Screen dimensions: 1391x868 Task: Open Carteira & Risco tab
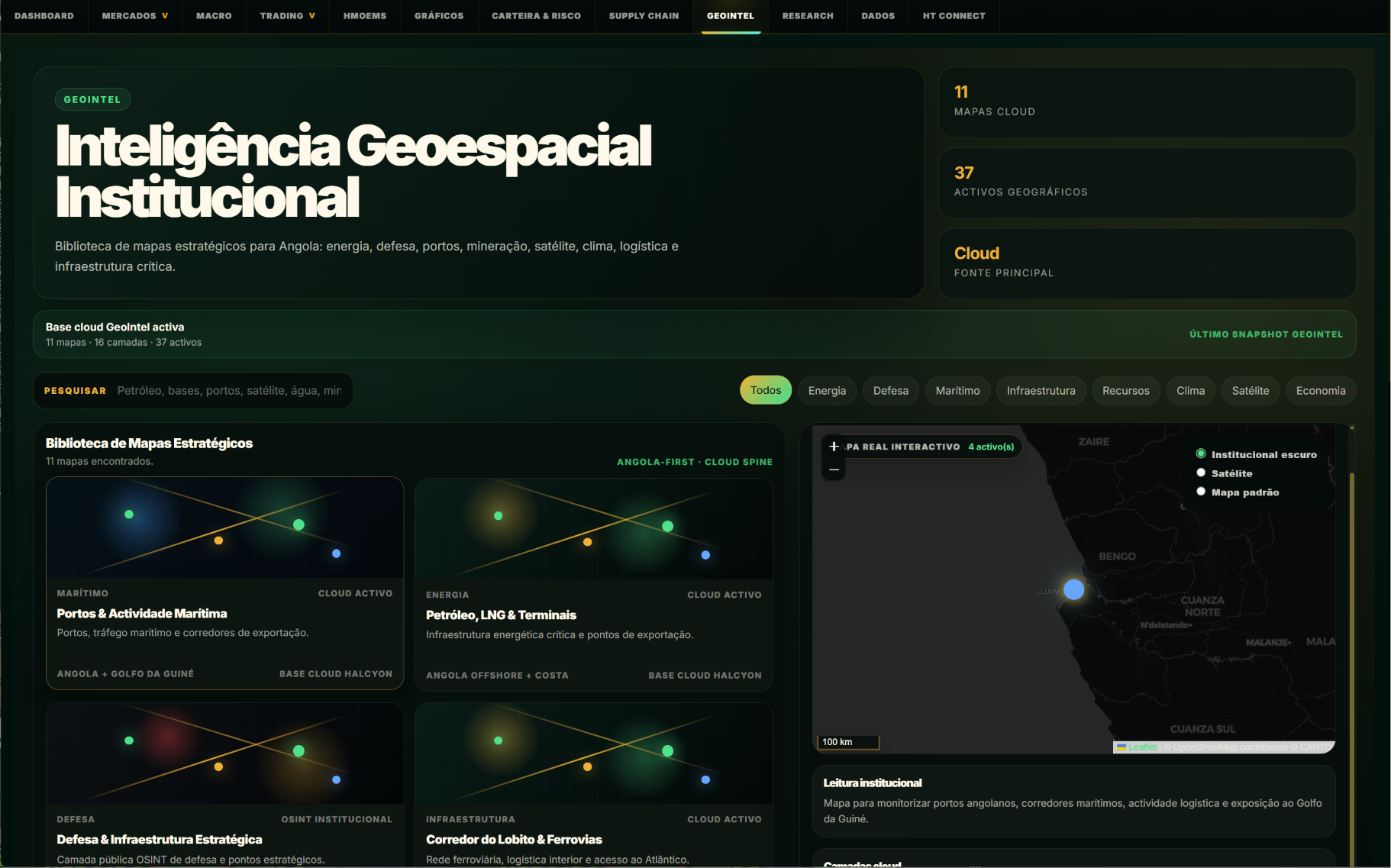[x=536, y=16]
